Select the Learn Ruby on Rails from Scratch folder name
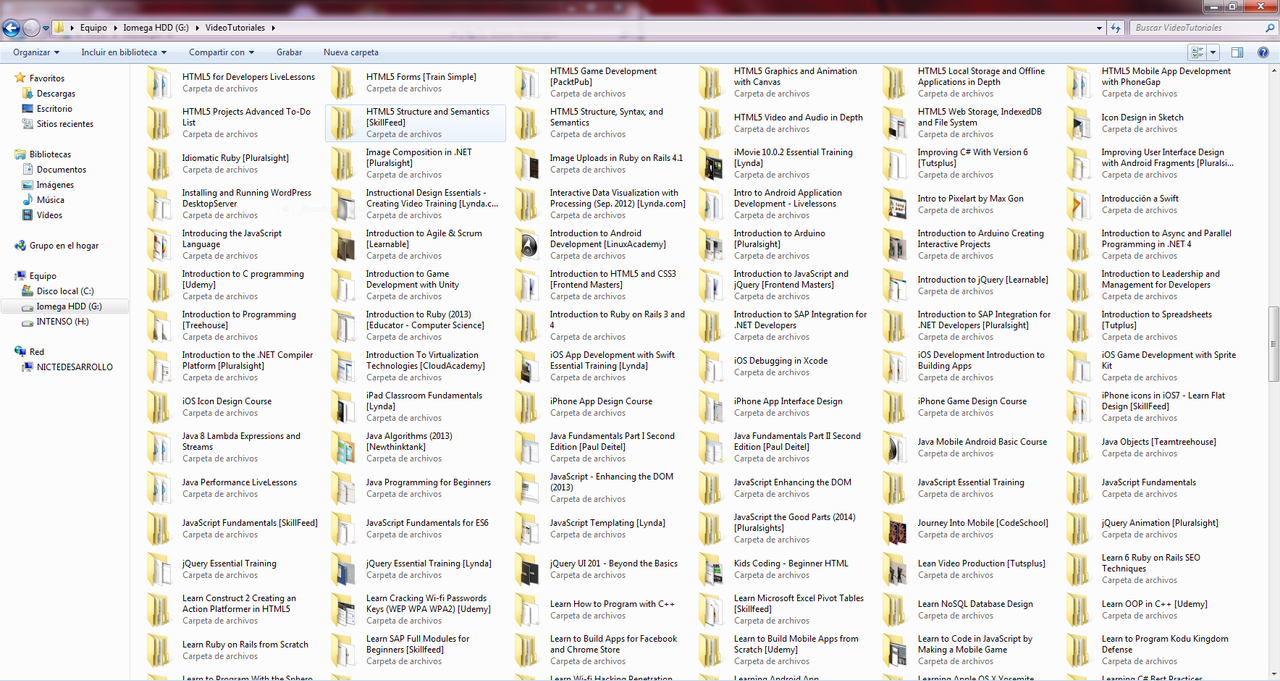 point(245,644)
